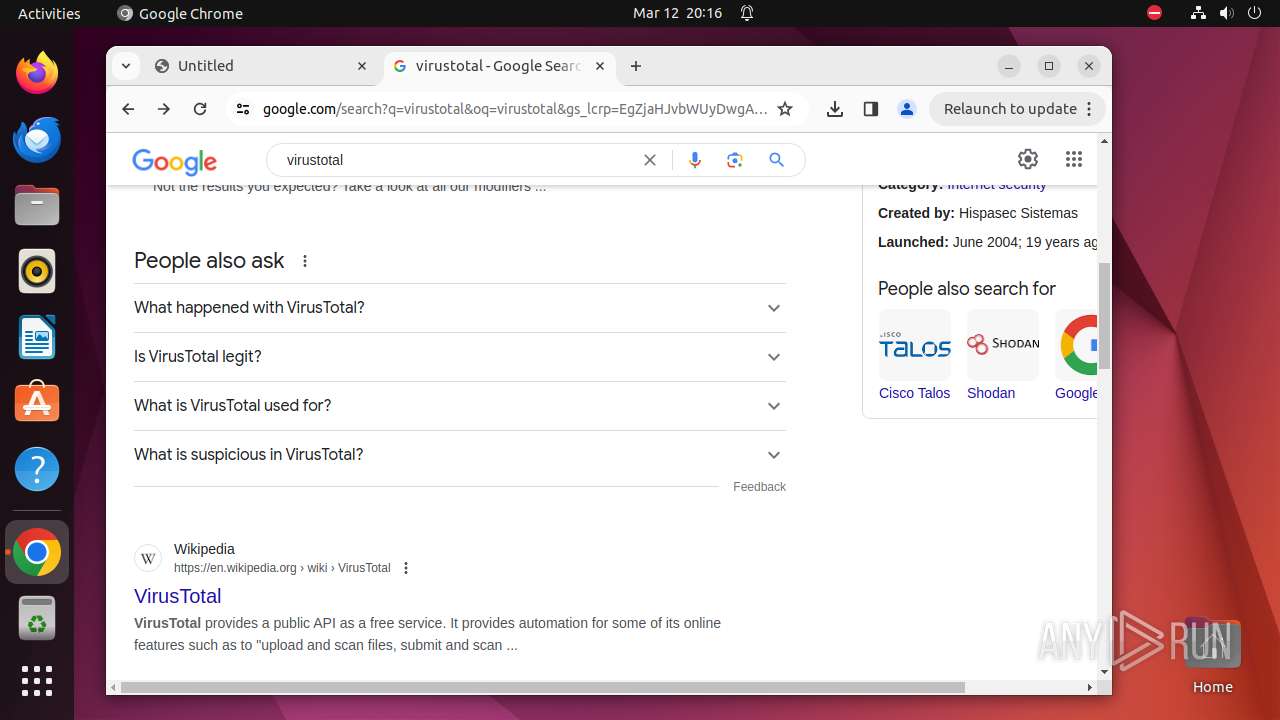Open the Activities overview

point(49,13)
